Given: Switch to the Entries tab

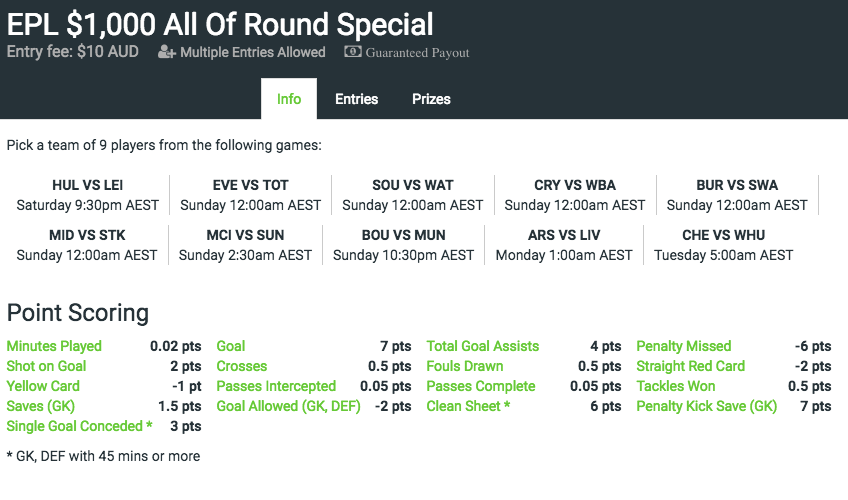Looking at the screenshot, I should coord(356,99).
